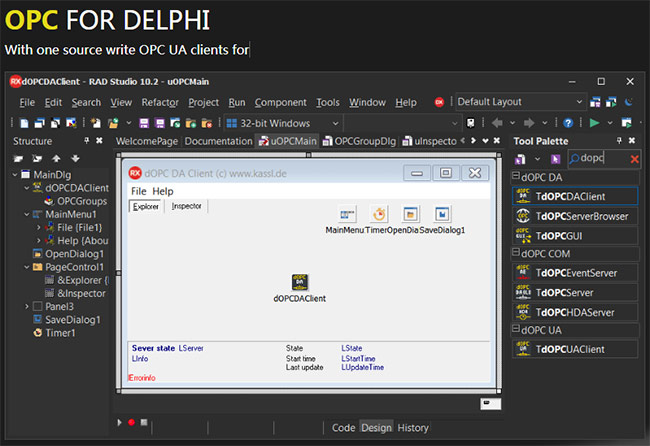The width and height of the screenshot is (650, 446).
Task: Select dOPCDAClient component on the form
Action: [300, 282]
